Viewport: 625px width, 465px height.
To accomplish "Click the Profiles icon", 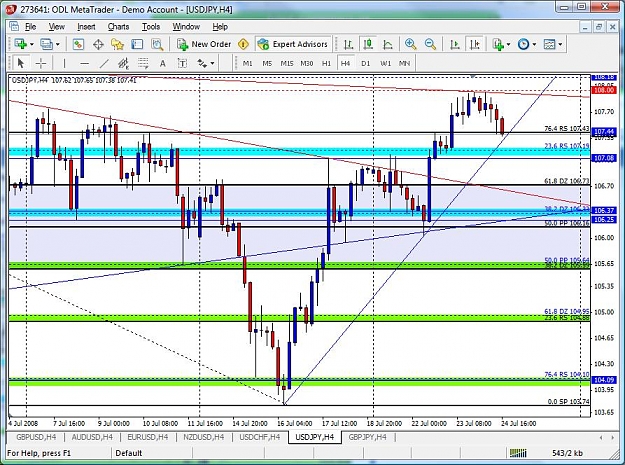I will point(46,44).
